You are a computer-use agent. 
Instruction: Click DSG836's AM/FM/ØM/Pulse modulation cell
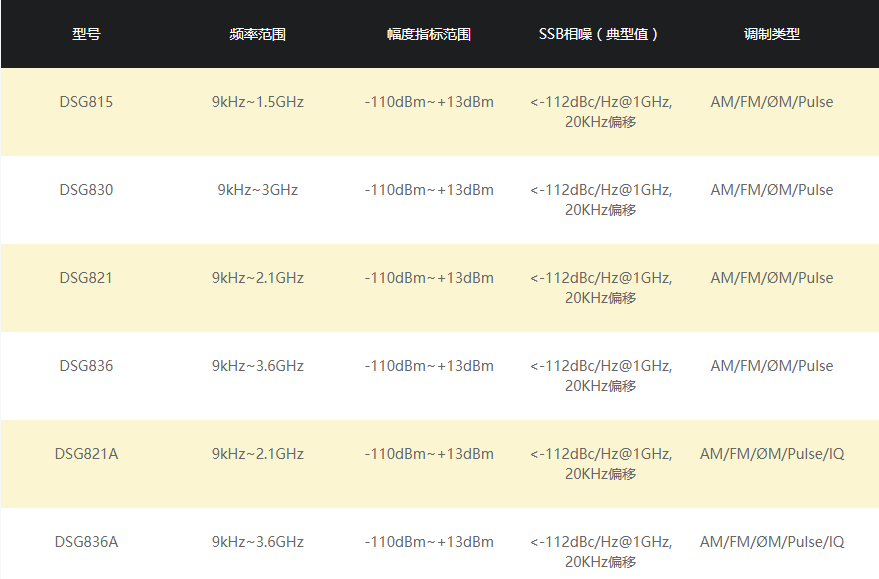[772, 366]
